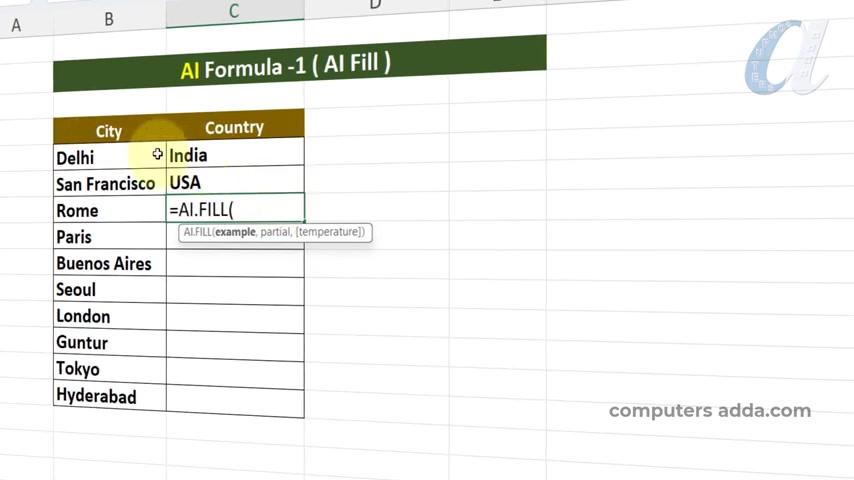Viewport: 854px width, 480px height.
Task: Select column B header
Action: click(109, 20)
